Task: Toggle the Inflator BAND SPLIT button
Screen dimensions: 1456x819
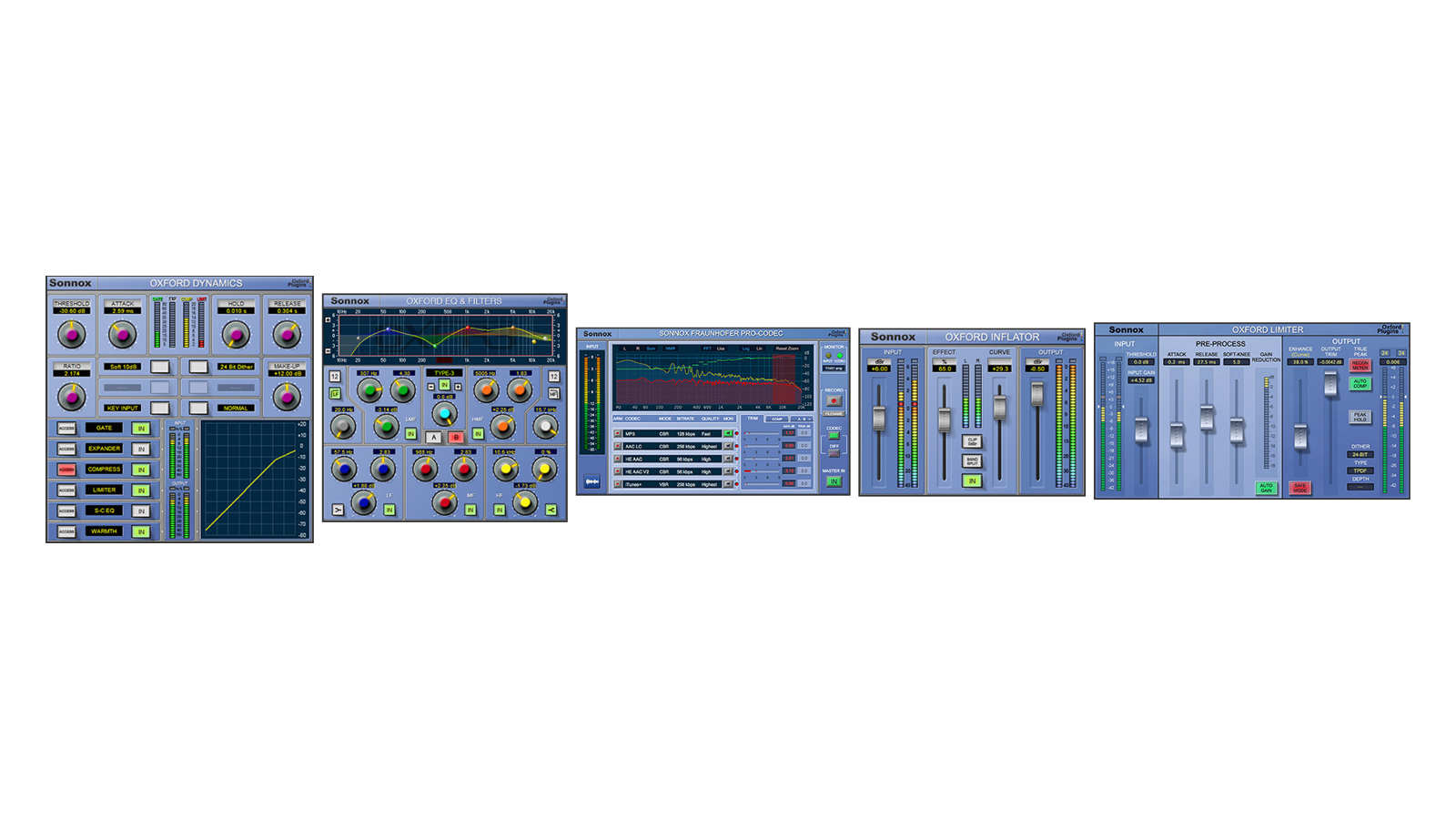Action: (972, 461)
